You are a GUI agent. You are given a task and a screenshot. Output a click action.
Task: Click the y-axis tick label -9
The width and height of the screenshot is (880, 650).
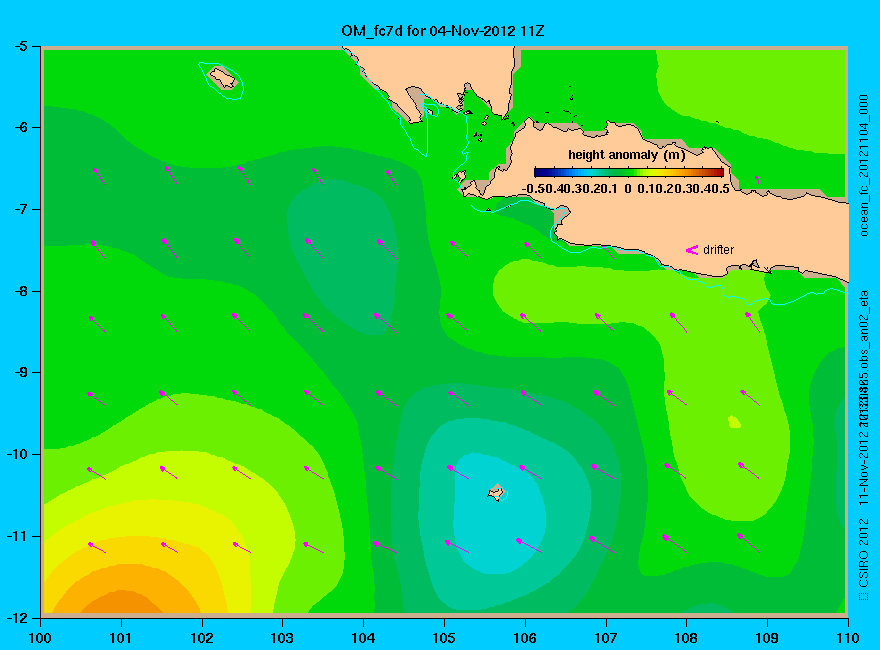click(x=20, y=372)
